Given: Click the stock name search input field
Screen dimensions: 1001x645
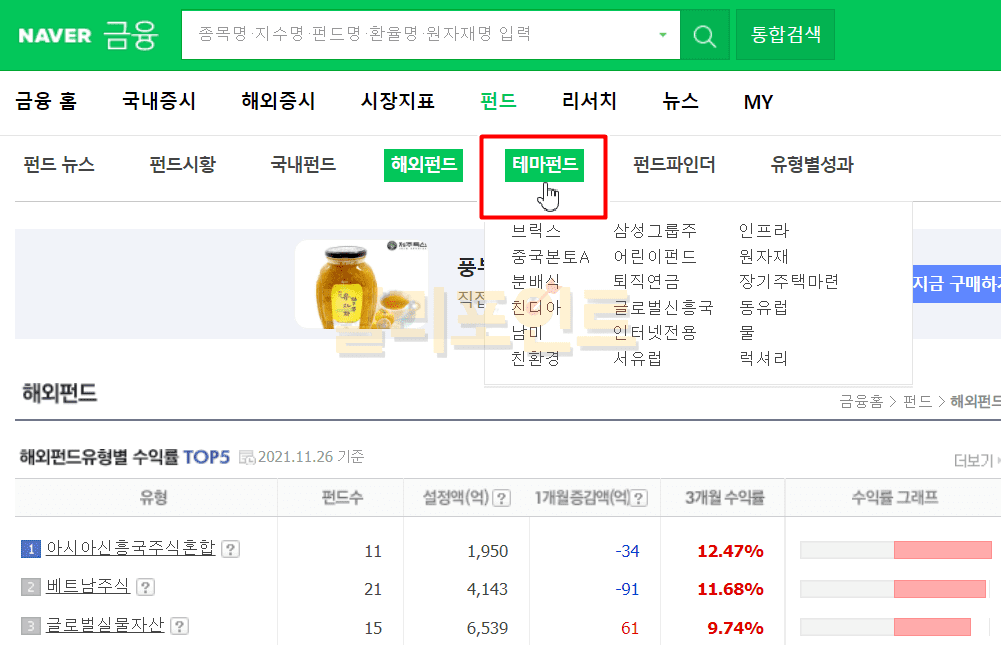Looking at the screenshot, I should [x=420, y=35].
